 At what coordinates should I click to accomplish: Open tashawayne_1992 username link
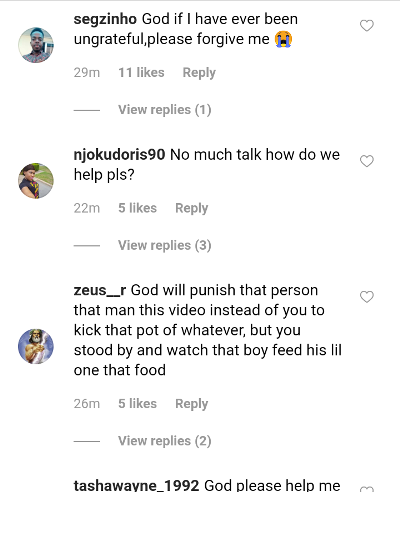[137, 485]
